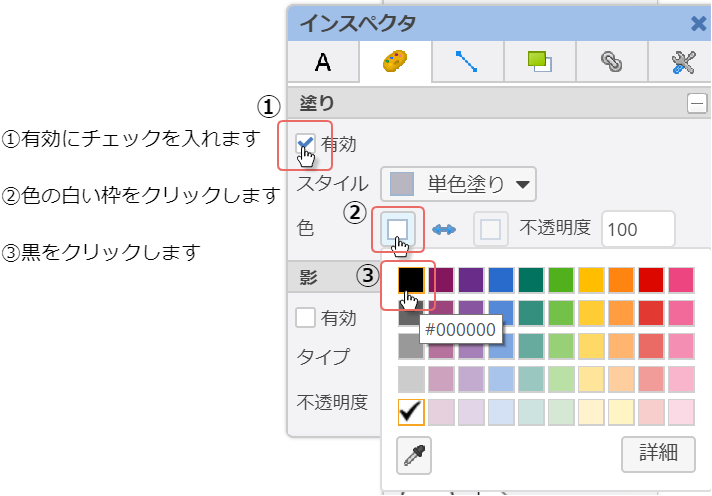
Task: Open the 詳細 color details button
Action: point(658,454)
